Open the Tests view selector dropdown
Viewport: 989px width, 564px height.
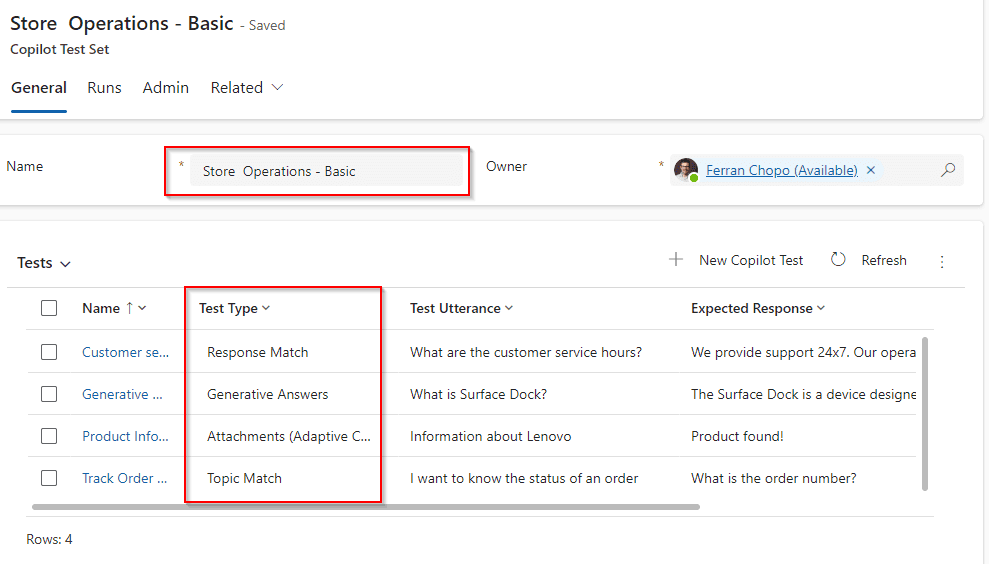[44, 263]
